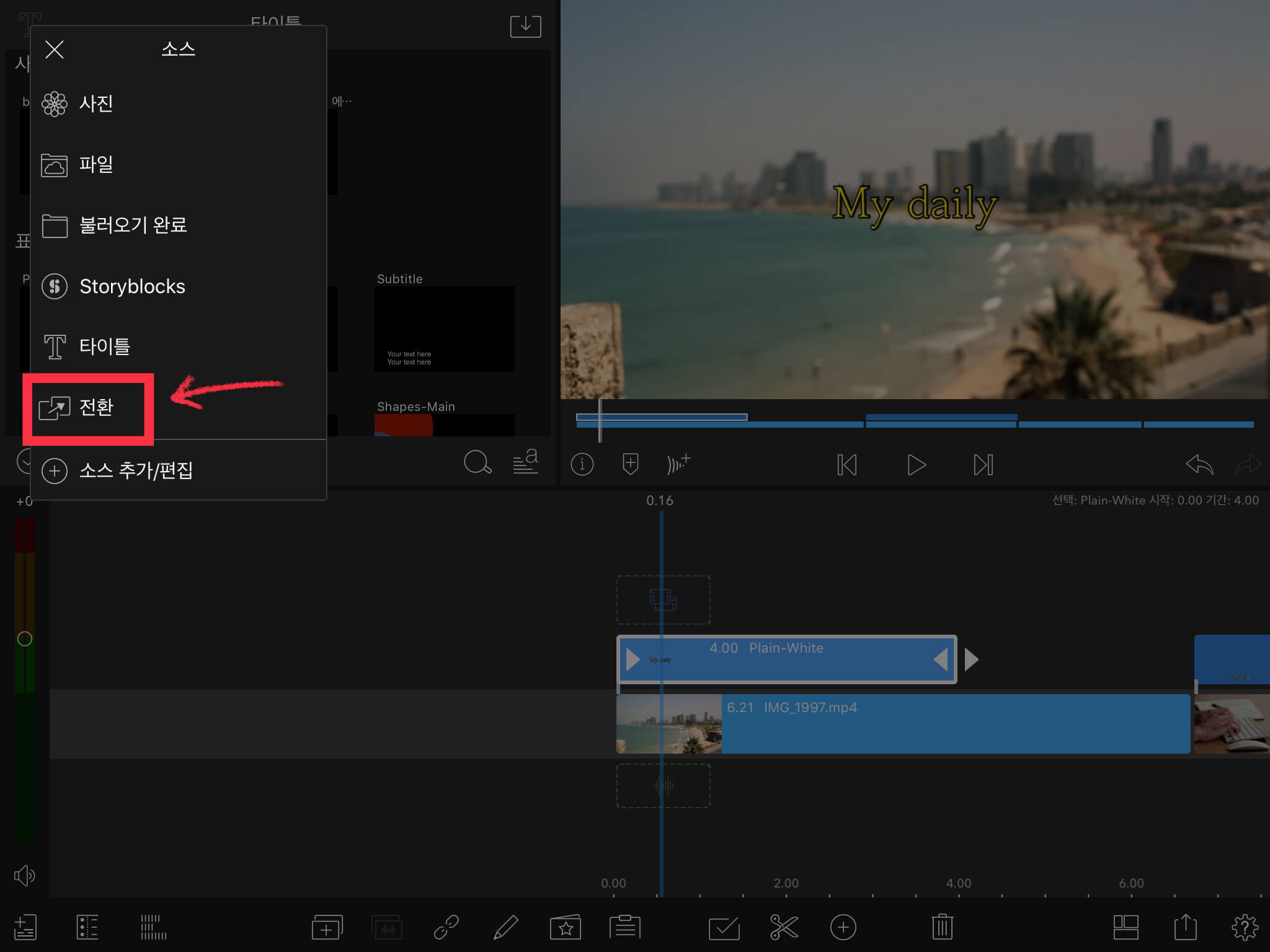Open settings gear icon
The height and width of the screenshot is (952, 1270).
pos(1244,927)
